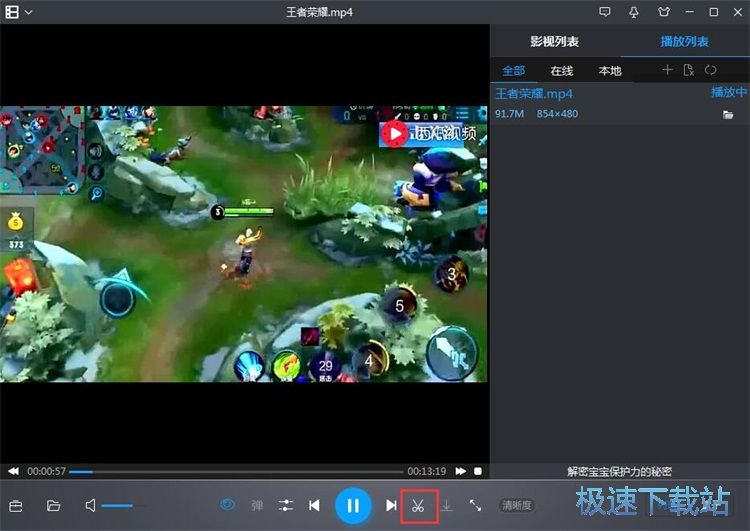The image size is (750, 531).
Task: Open the 清晰度 quality selector
Action: (517, 506)
